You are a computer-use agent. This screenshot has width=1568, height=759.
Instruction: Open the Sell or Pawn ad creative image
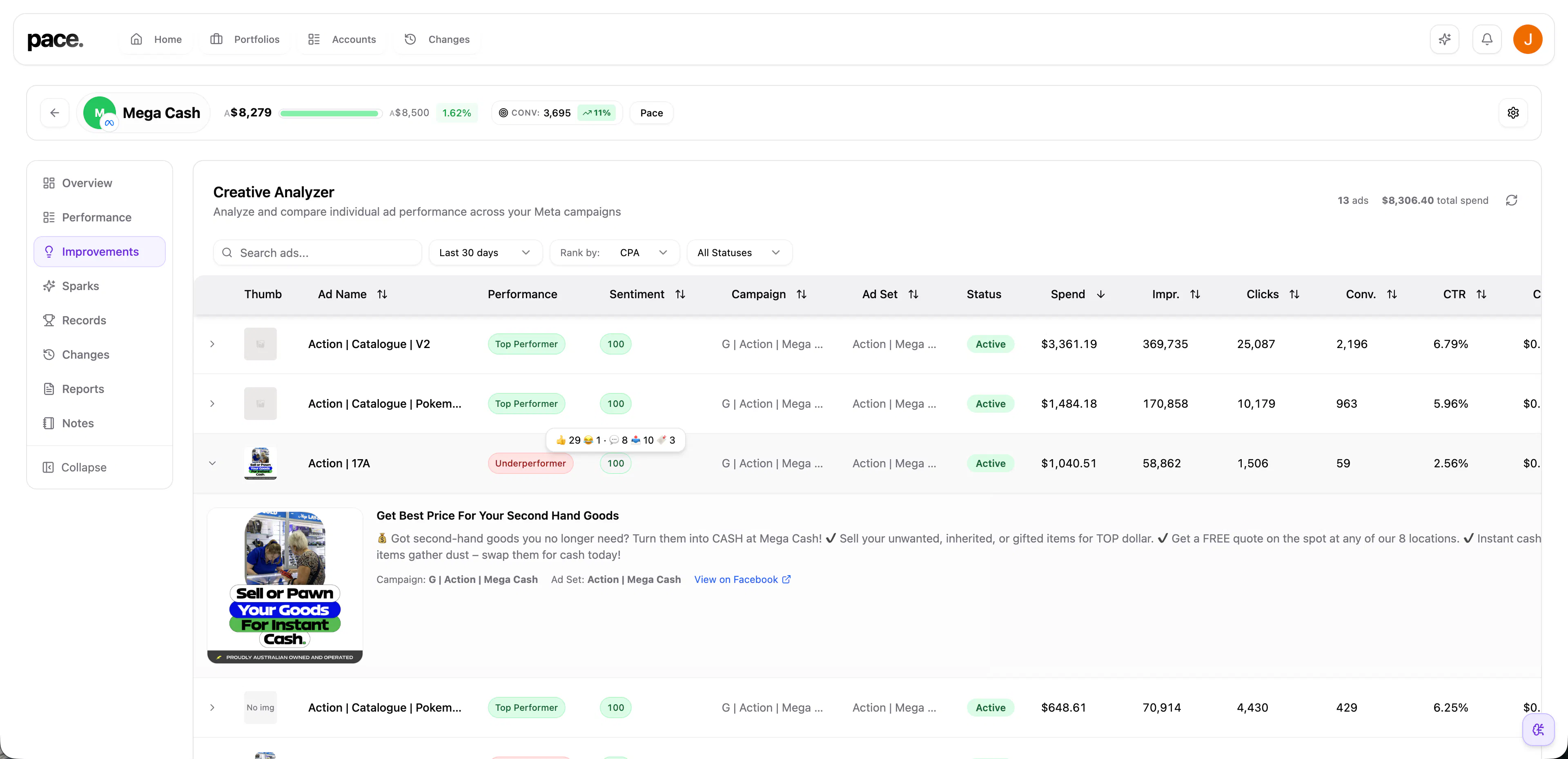[285, 586]
